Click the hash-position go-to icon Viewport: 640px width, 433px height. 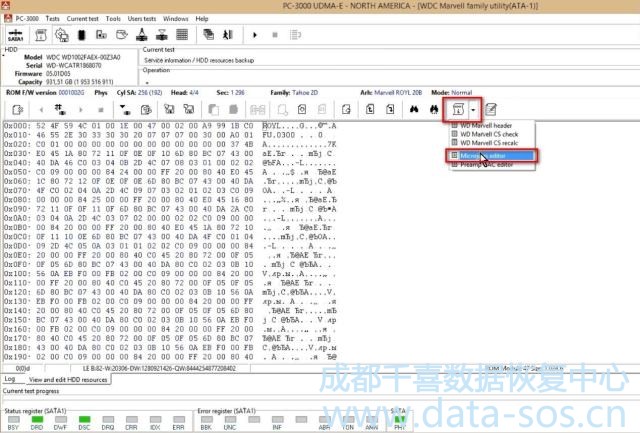point(60,109)
